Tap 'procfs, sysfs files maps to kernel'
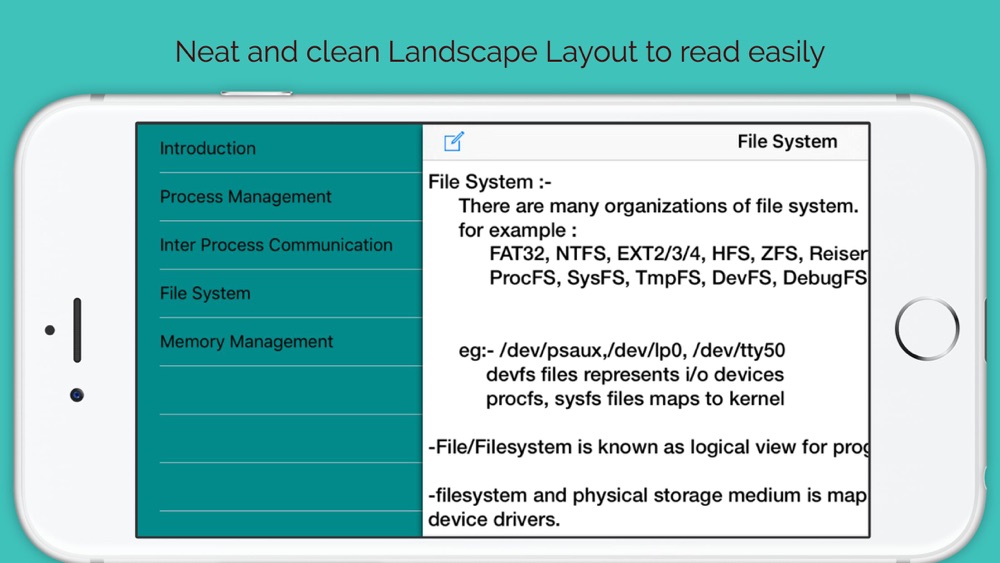Screen dimensions: 1000x563 (635, 398)
